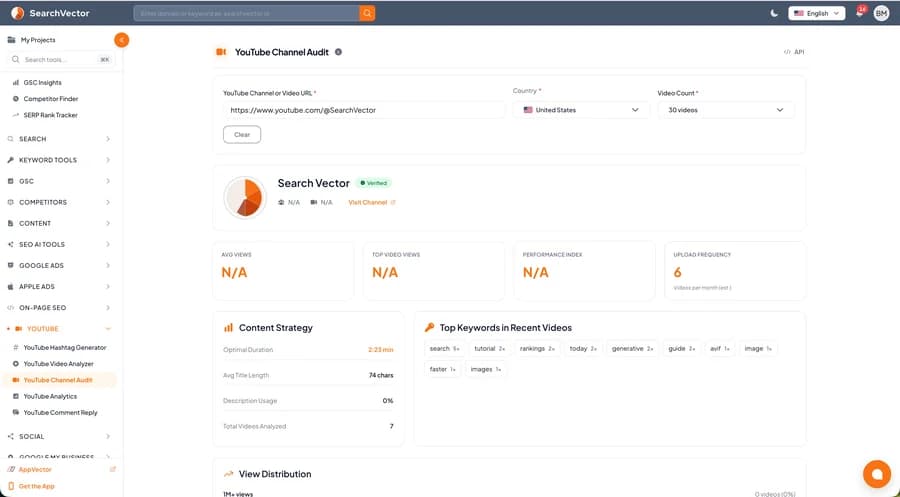900x497 pixels.
Task: Expand the SEO AI TOOLS section
Action: coord(59,244)
